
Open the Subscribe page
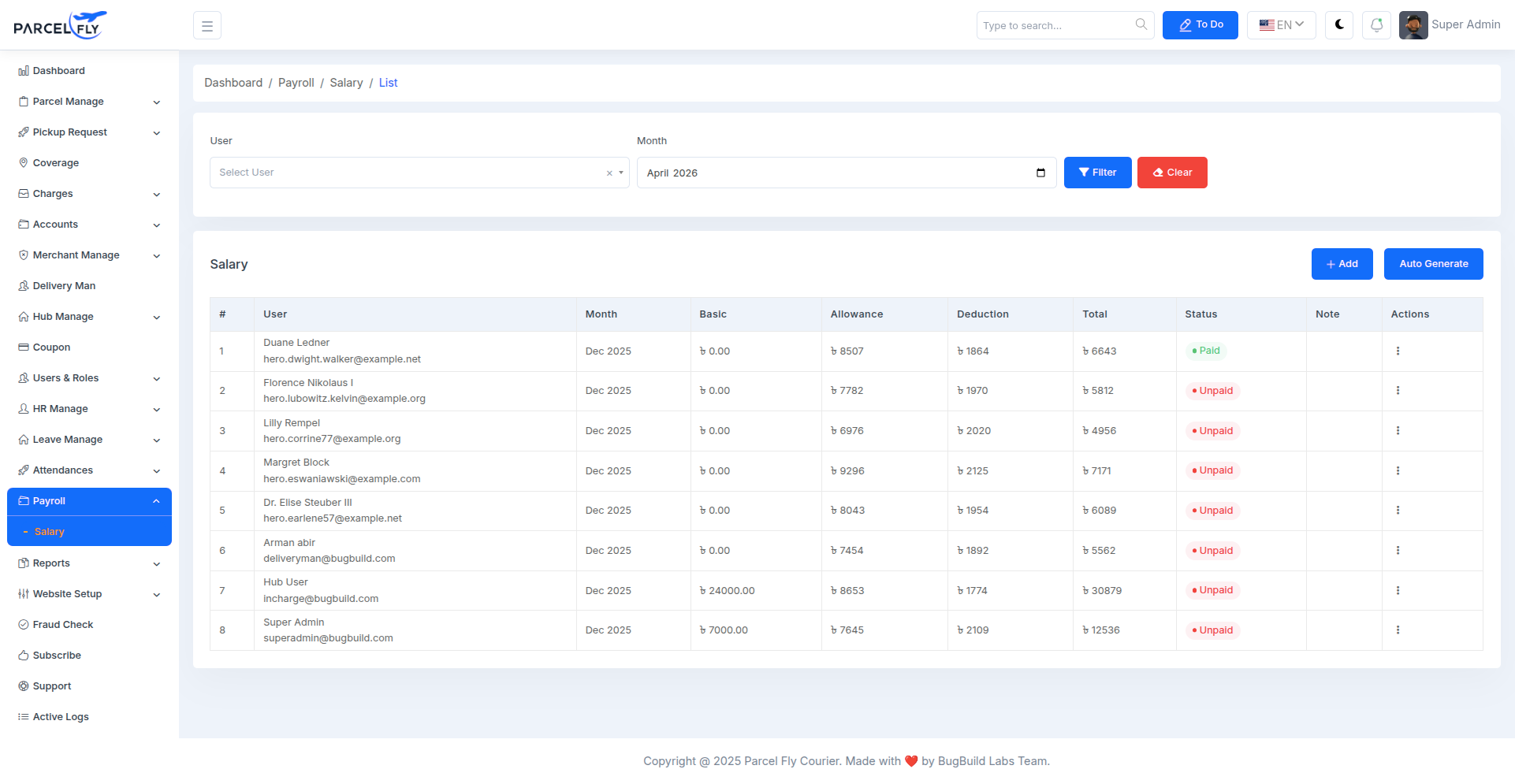(x=56, y=655)
